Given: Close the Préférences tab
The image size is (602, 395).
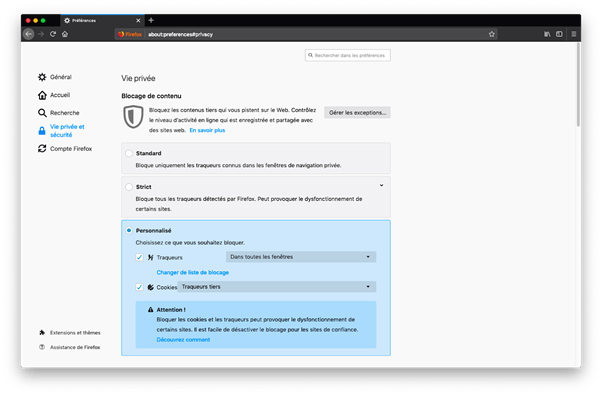Looking at the screenshot, I should click(138, 20).
